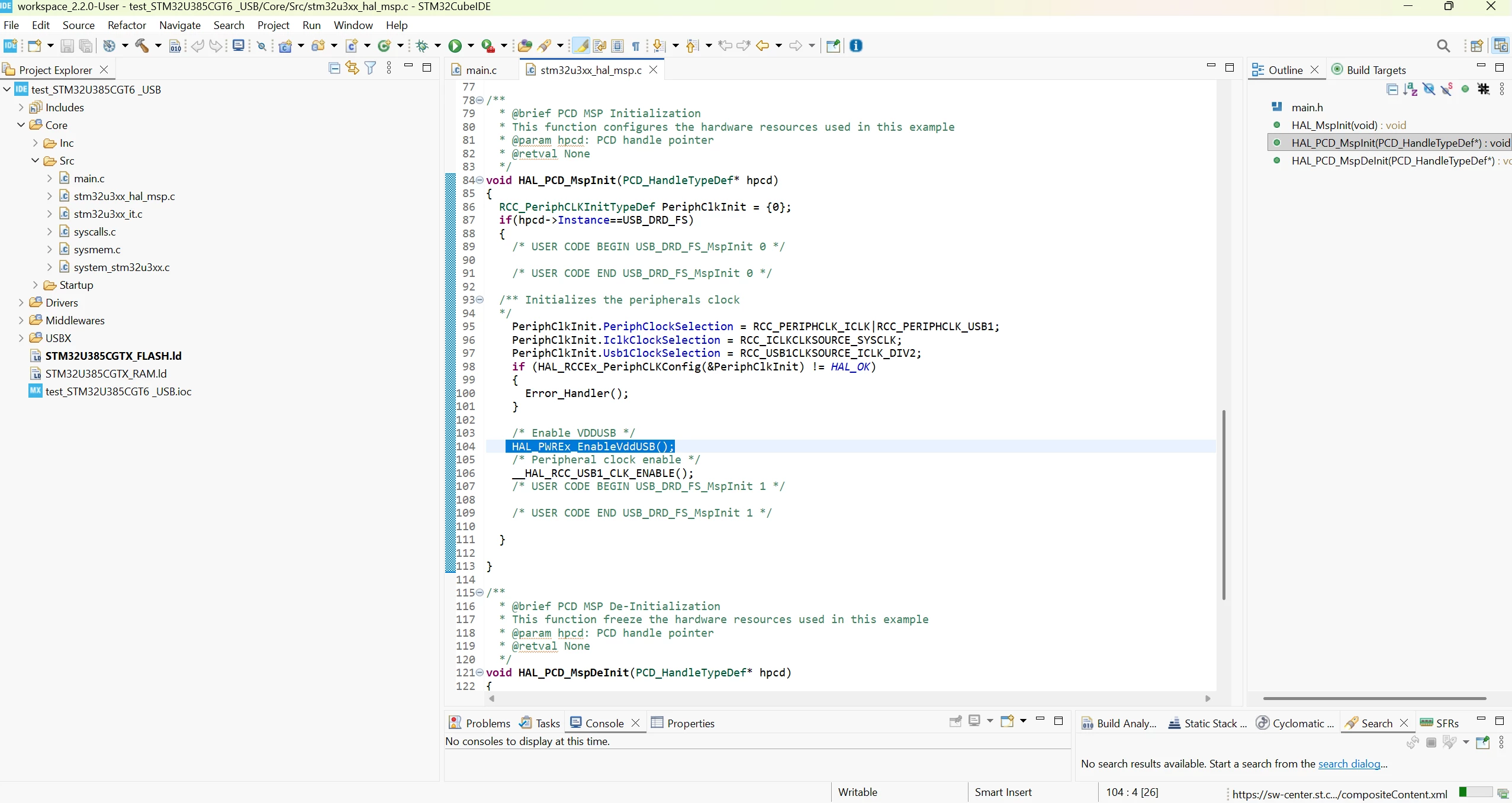This screenshot has height=803, width=1512.
Task: Click Pin search view icon in Search panel
Action: (x=1483, y=743)
